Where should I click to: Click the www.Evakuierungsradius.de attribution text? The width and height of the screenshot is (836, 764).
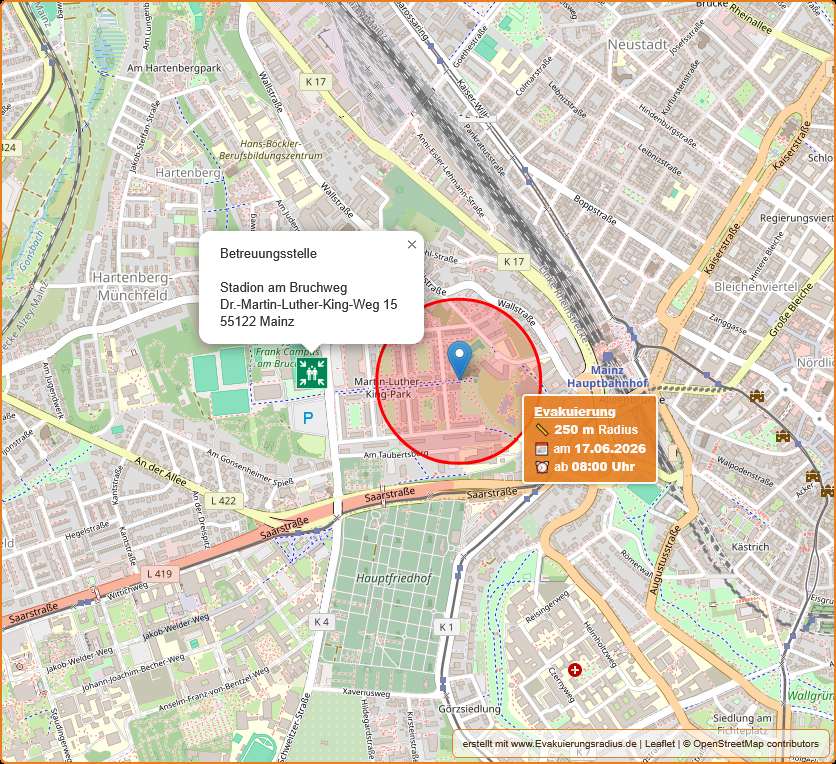(574, 744)
